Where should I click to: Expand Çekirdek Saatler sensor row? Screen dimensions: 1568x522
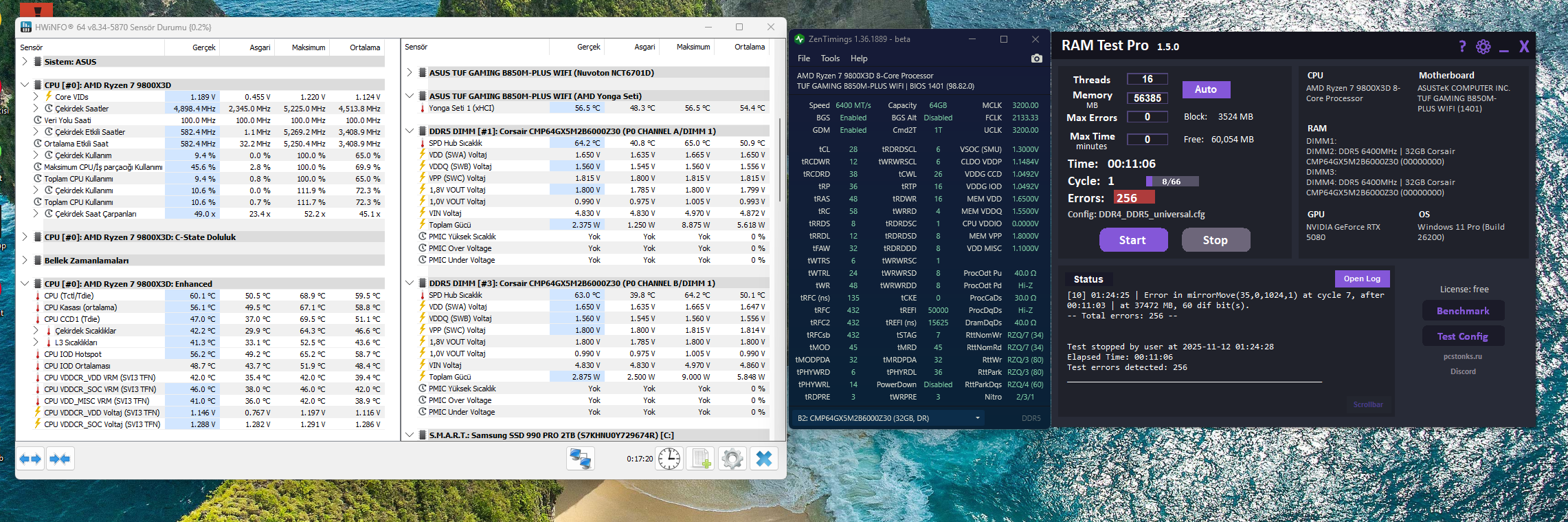(x=36, y=109)
